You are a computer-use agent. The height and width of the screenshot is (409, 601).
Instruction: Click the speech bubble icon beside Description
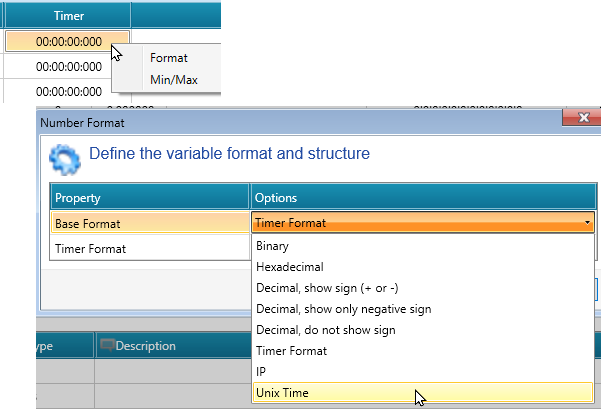tap(106, 346)
